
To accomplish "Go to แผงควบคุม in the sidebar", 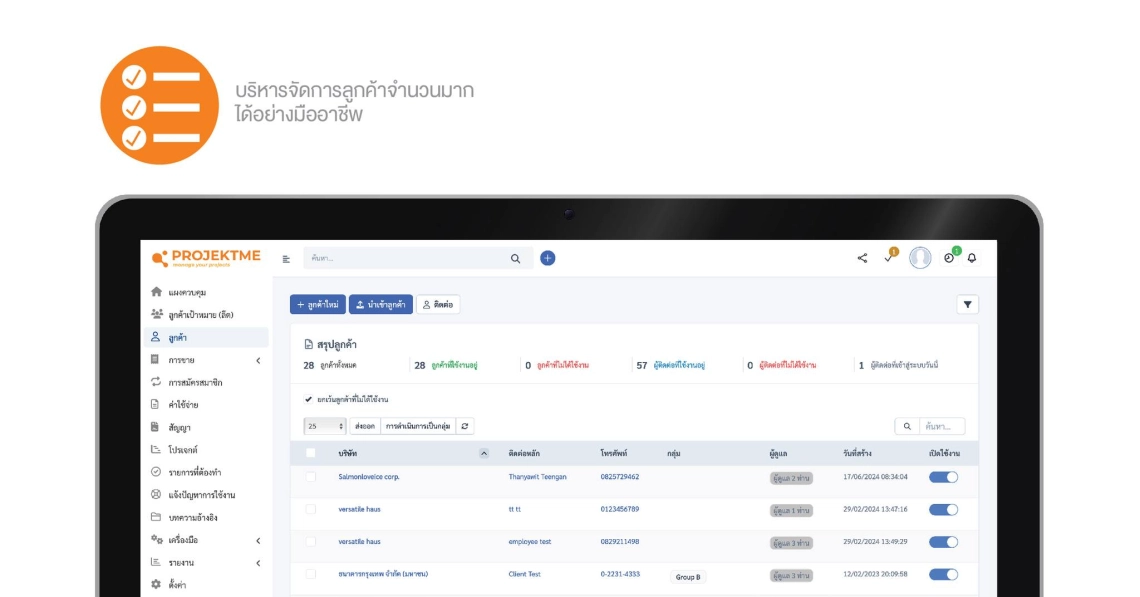I will (188, 292).
